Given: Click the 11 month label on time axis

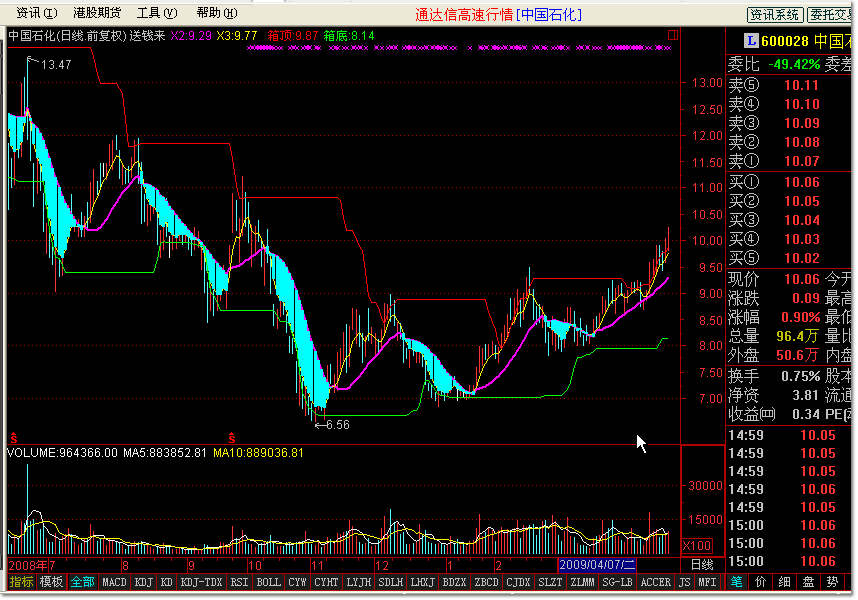Looking at the screenshot, I should (317, 566).
